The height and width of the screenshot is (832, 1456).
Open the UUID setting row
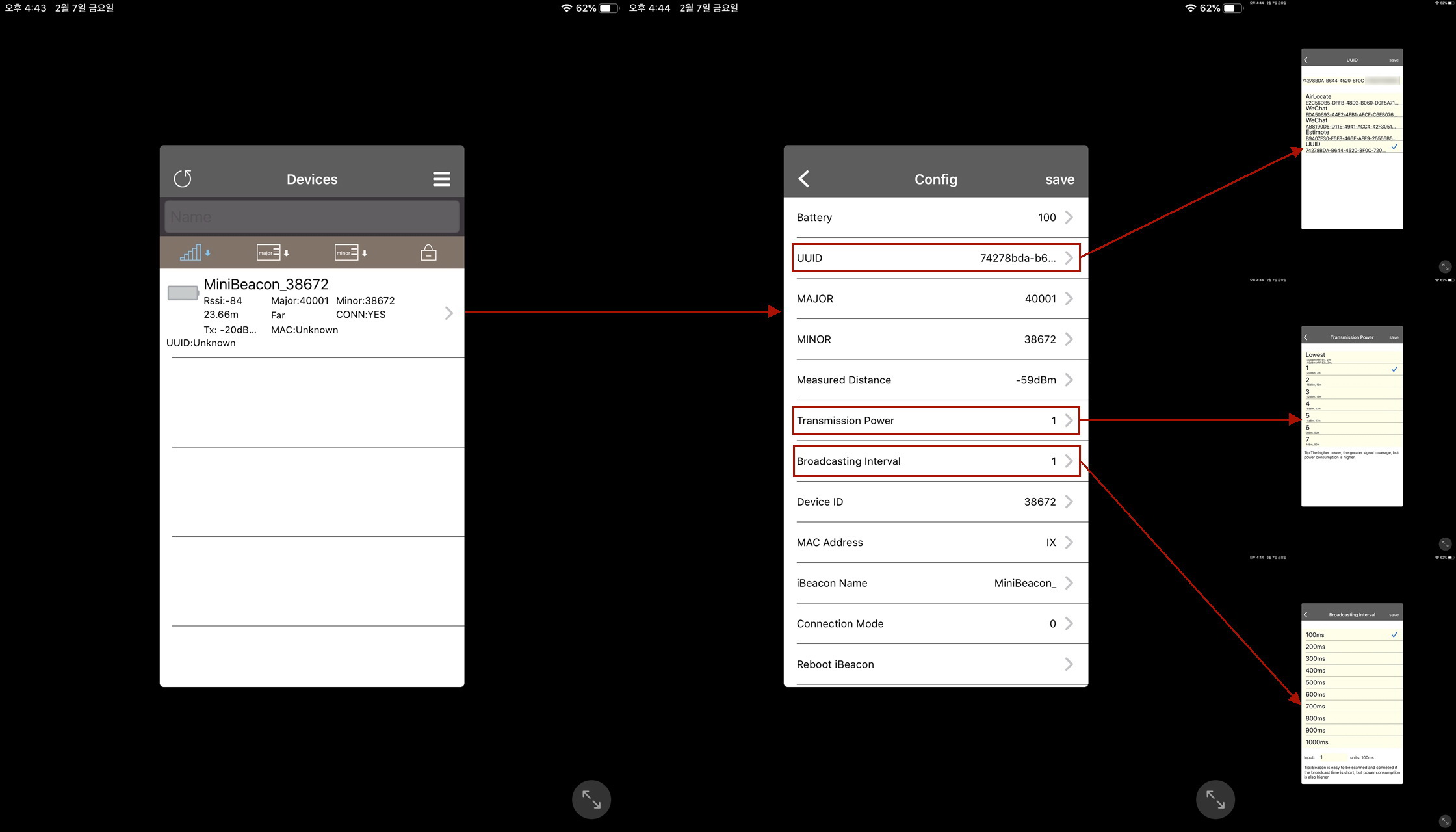(x=935, y=258)
